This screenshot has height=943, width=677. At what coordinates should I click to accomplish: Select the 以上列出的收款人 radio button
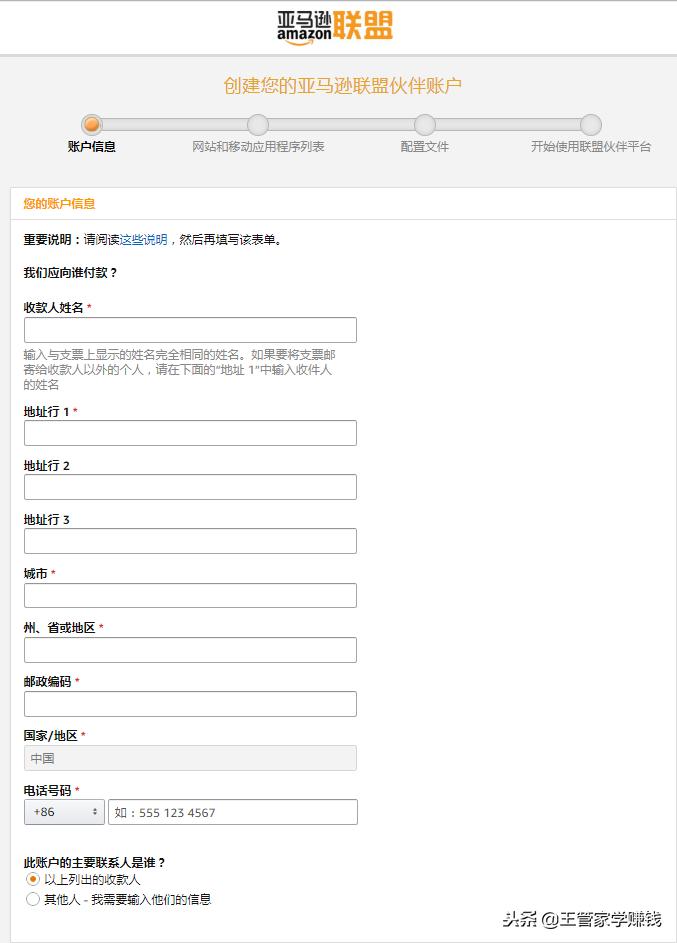[32, 879]
